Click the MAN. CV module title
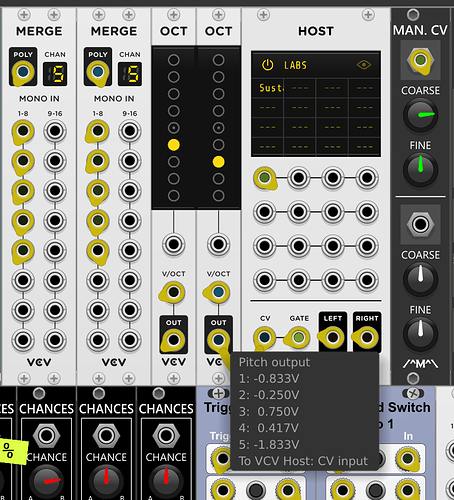This screenshot has width=454, height=500. tap(420, 30)
